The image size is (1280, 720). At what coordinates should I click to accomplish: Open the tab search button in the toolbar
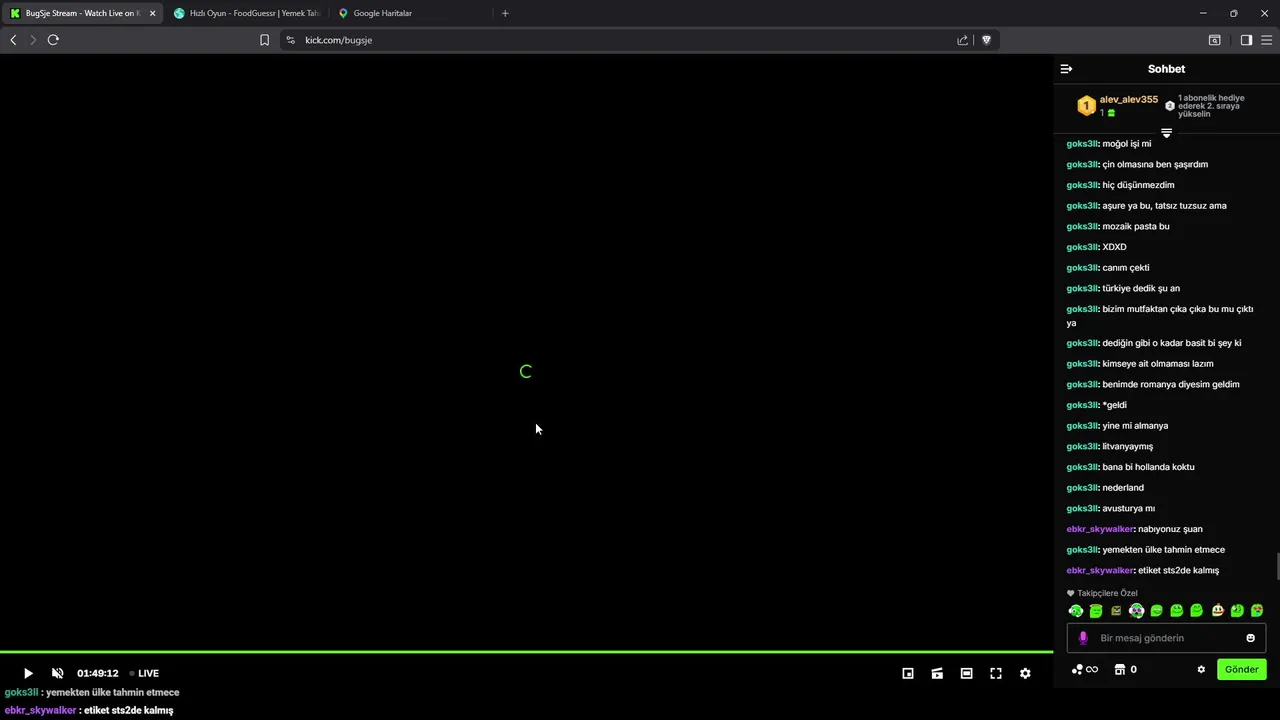pyautogui.click(x=1214, y=40)
